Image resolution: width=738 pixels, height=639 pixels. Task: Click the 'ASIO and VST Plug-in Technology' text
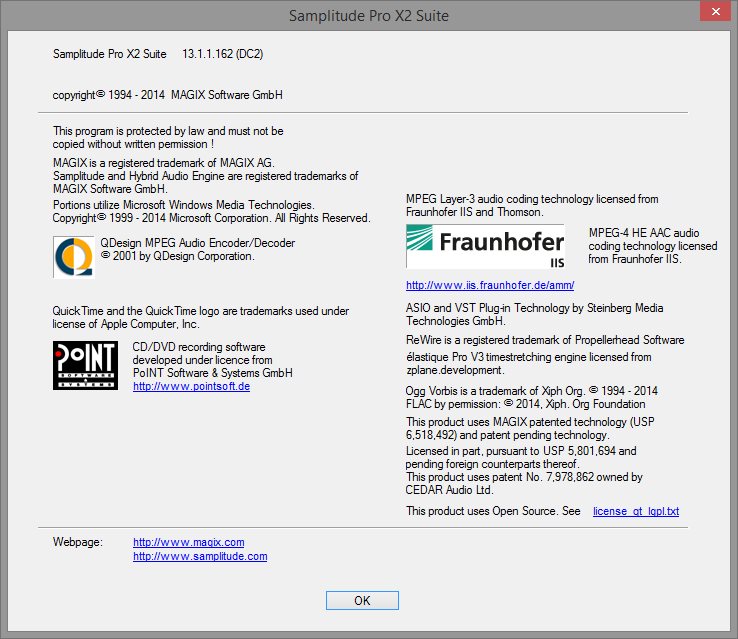534,314
